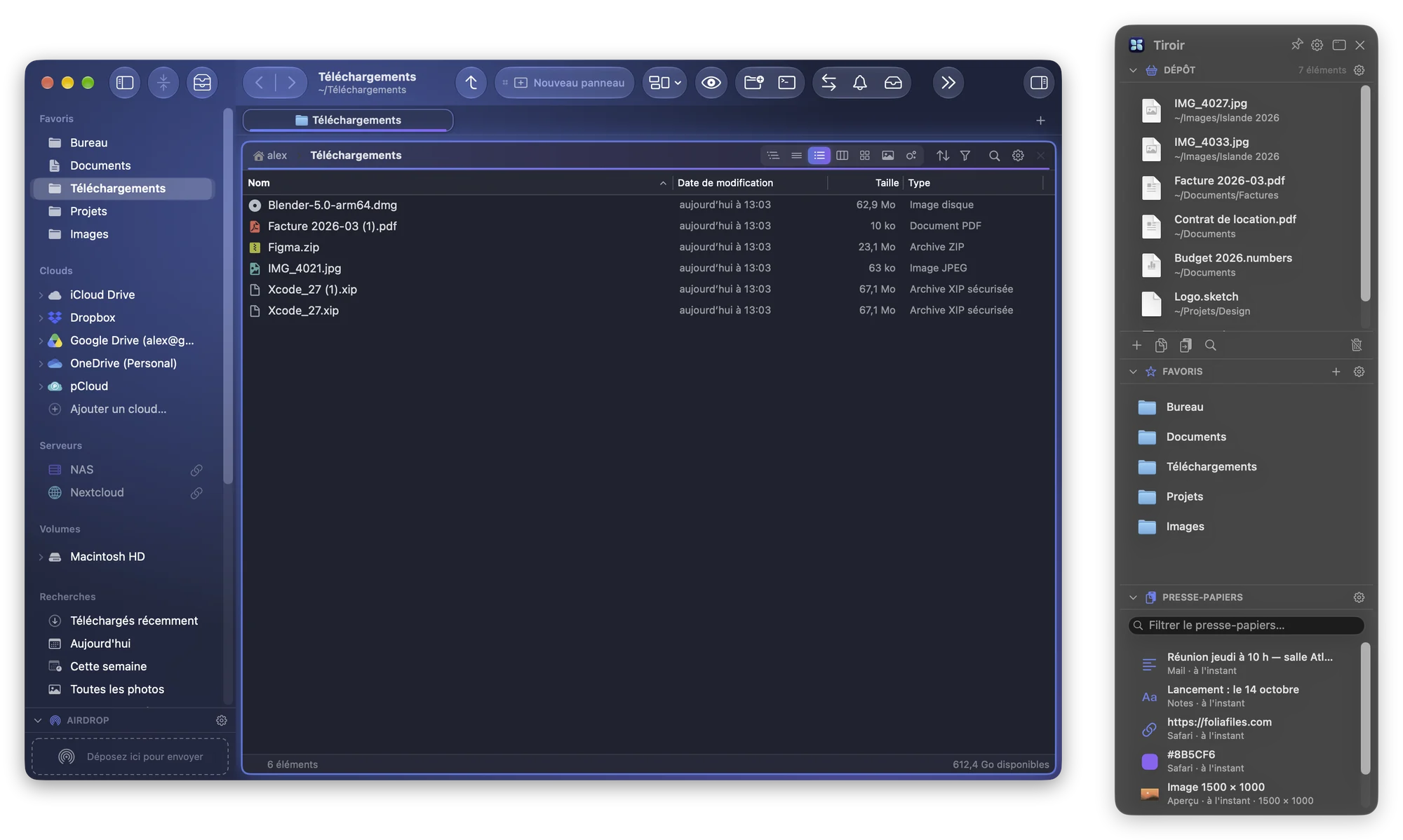Open sort order arrows in pane header
The width and height of the screenshot is (1403, 840).
(x=943, y=156)
